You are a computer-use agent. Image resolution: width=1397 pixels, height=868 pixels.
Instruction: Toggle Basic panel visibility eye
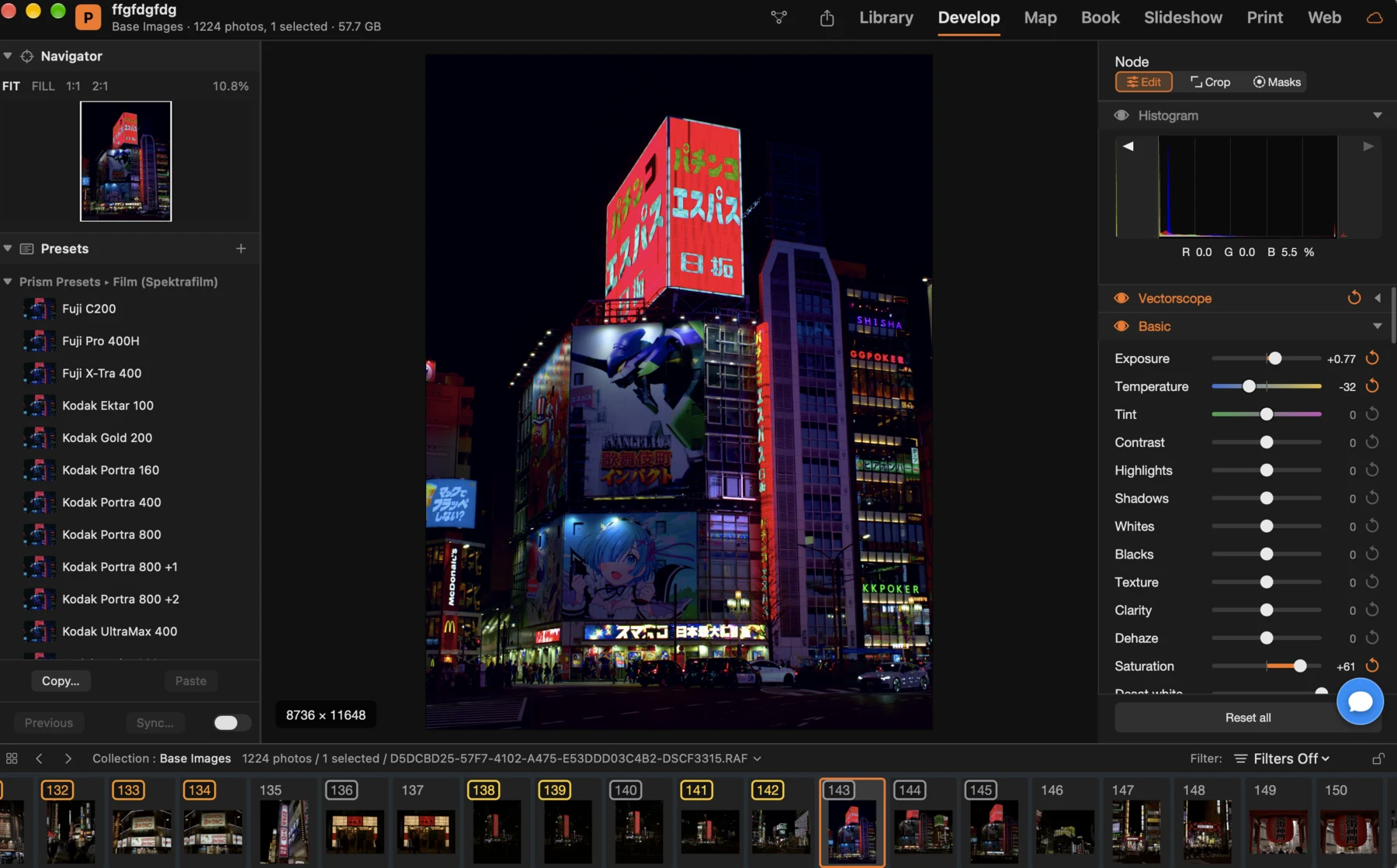pos(1121,327)
